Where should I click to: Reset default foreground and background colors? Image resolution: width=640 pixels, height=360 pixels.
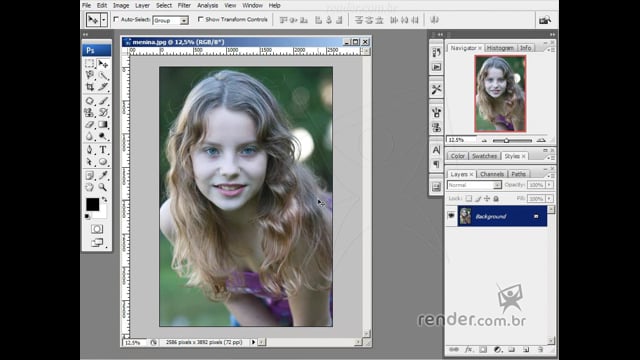(88, 216)
